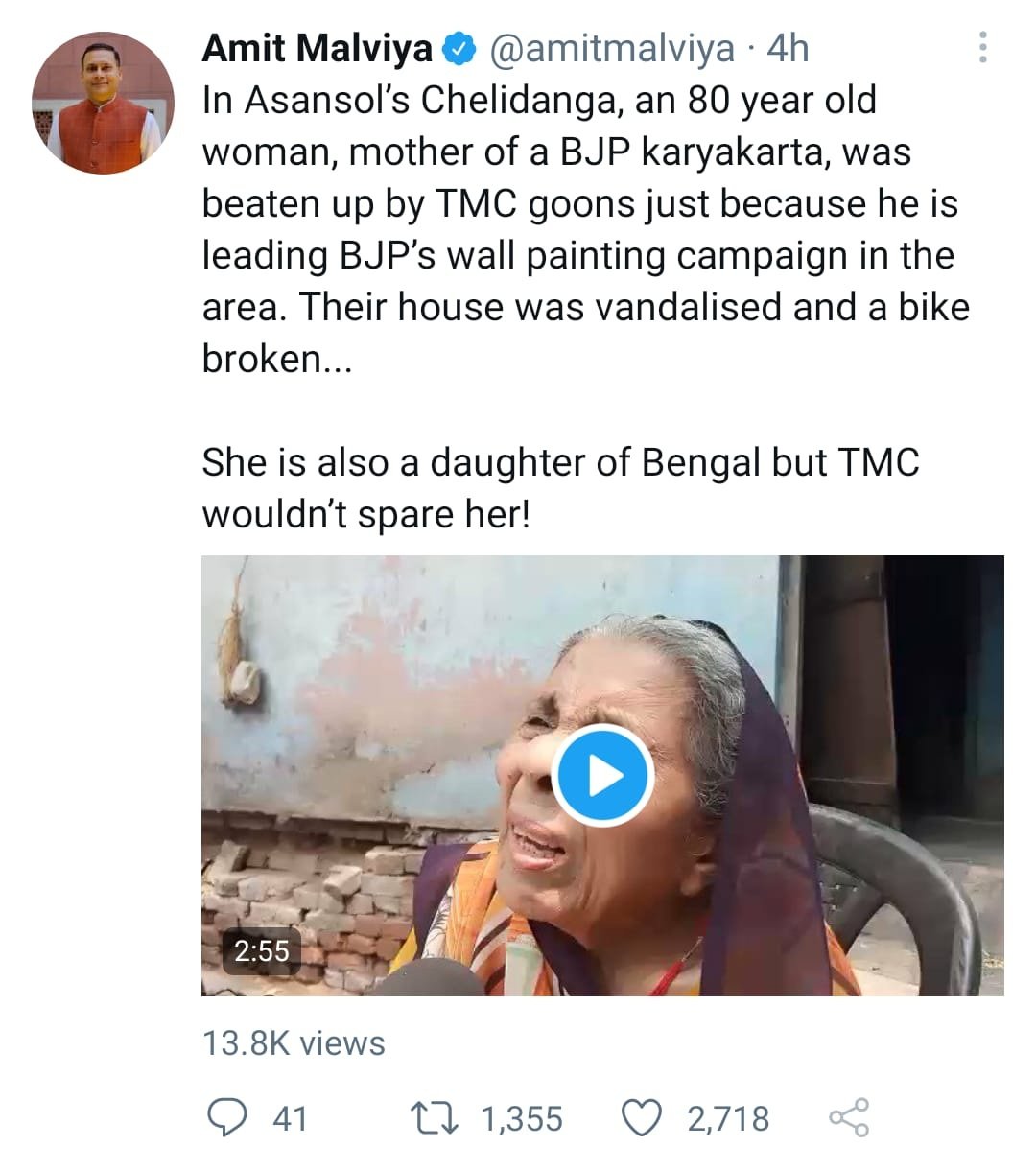This screenshot has height=1170, width=1036.
Task: Tap the retweet arrows icon
Action: coord(434,1118)
